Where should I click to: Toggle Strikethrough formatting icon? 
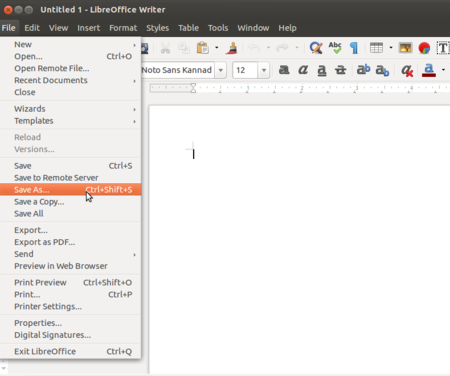[340, 70]
